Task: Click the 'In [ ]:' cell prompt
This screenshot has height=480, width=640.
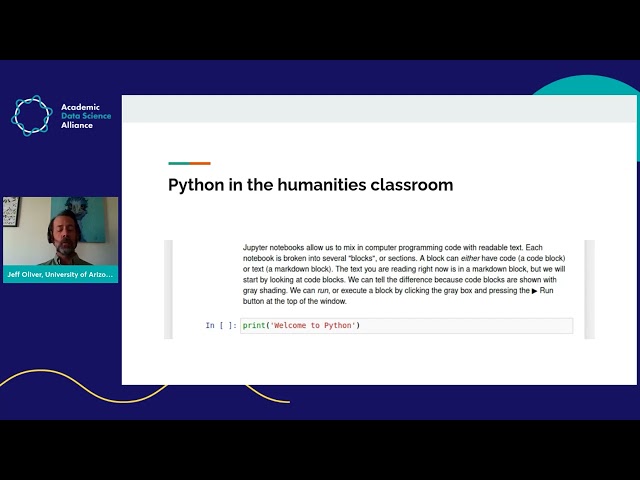Action: (x=221, y=326)
